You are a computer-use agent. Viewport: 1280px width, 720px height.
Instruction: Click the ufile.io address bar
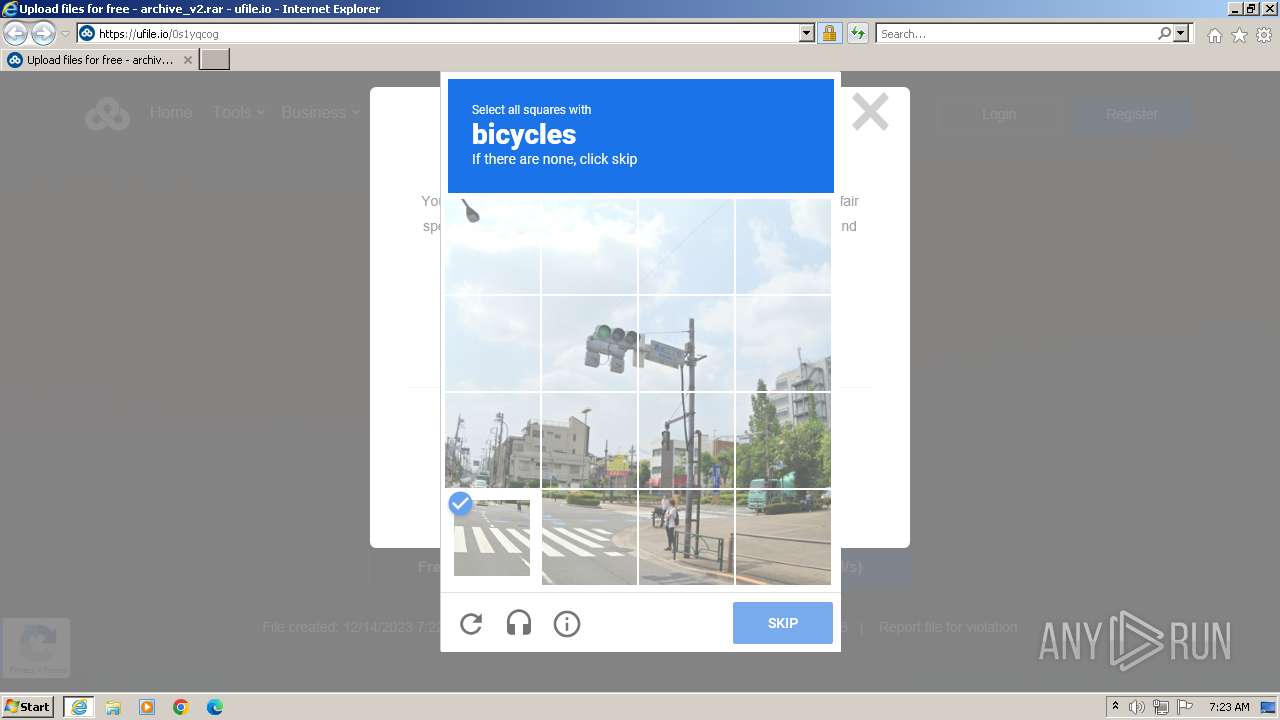point(446,33)
